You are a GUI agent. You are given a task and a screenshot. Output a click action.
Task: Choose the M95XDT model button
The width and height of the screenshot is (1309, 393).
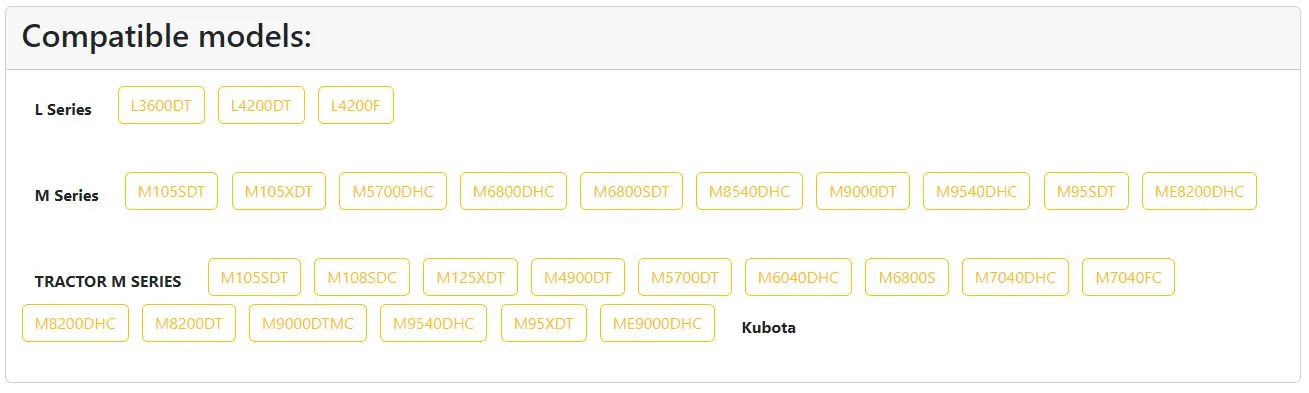point(544,323)
